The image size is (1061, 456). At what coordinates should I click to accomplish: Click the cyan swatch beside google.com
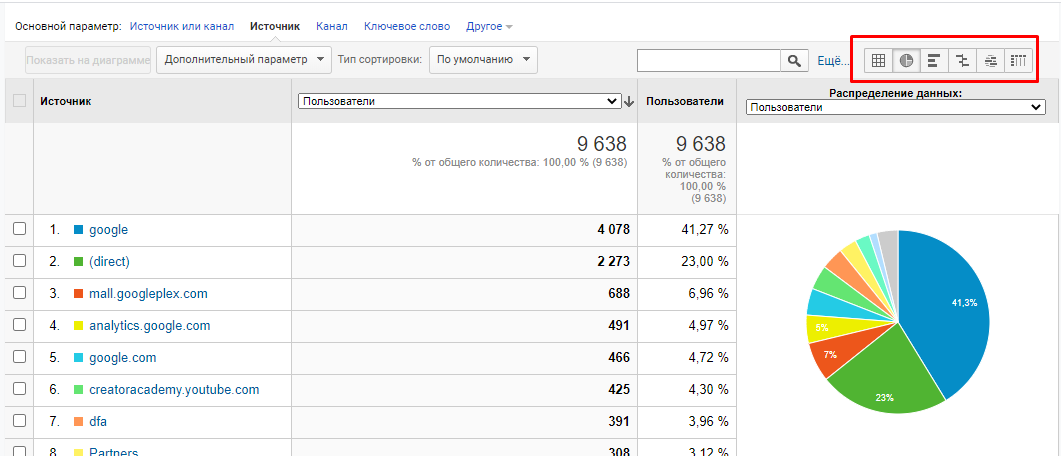[78, 358]
